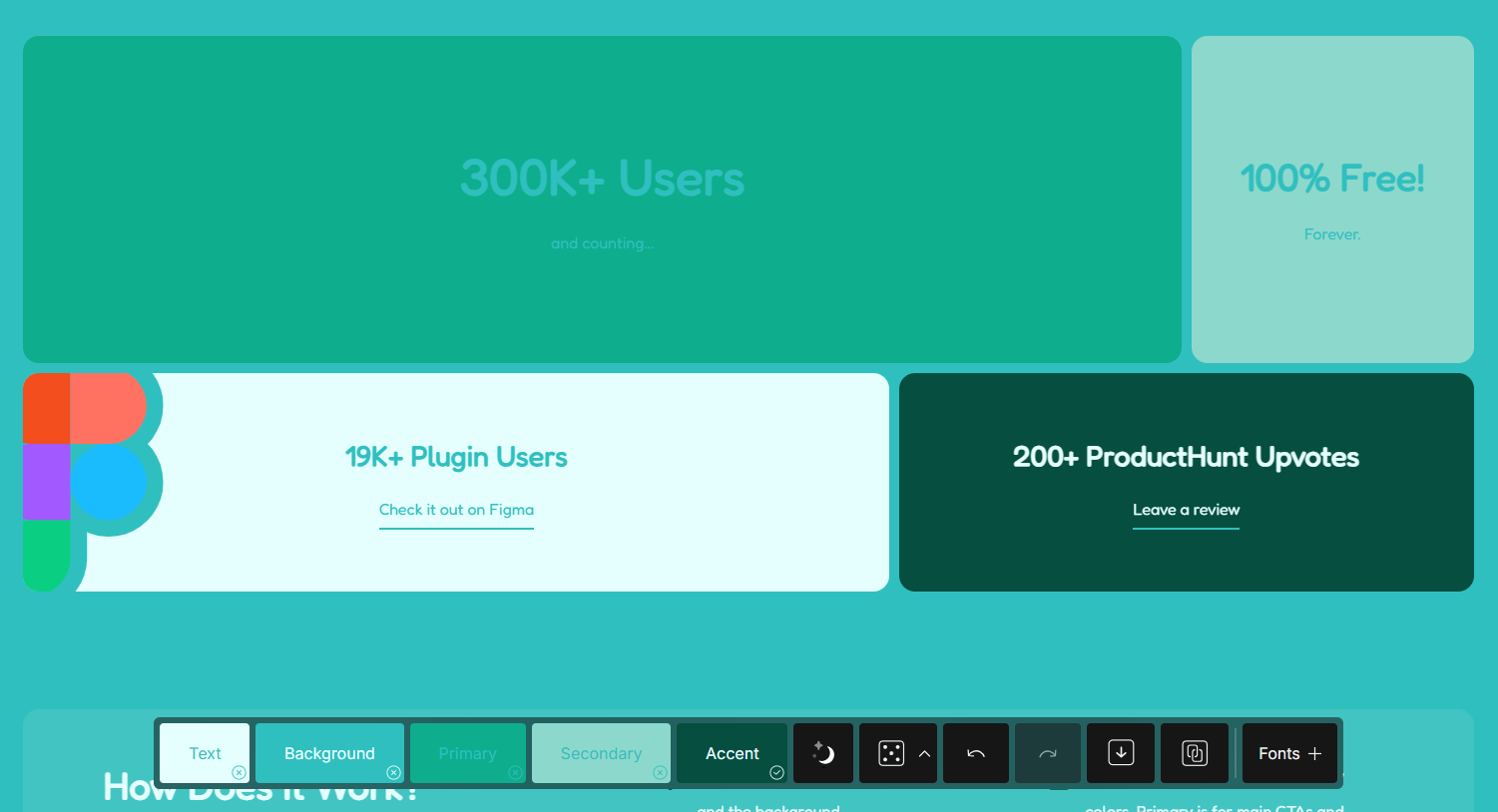
Task: Toggle the lock icon on Secondary color
Action: (x=660, y=772)
